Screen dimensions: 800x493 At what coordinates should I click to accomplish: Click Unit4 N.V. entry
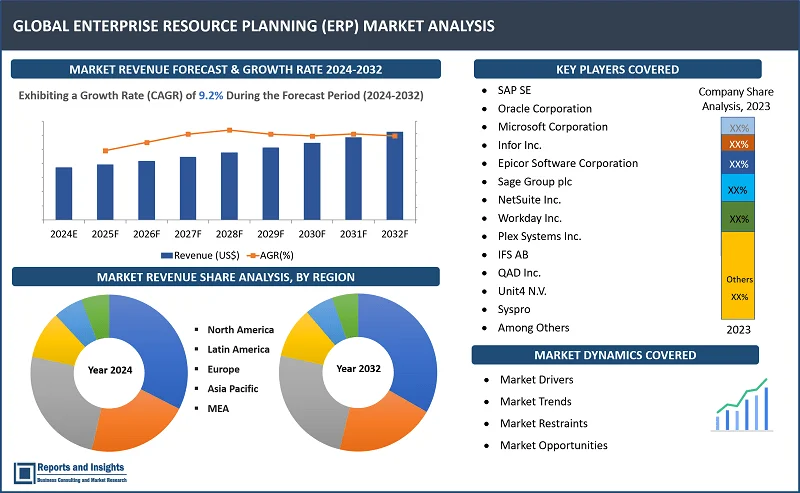[522, 291]
